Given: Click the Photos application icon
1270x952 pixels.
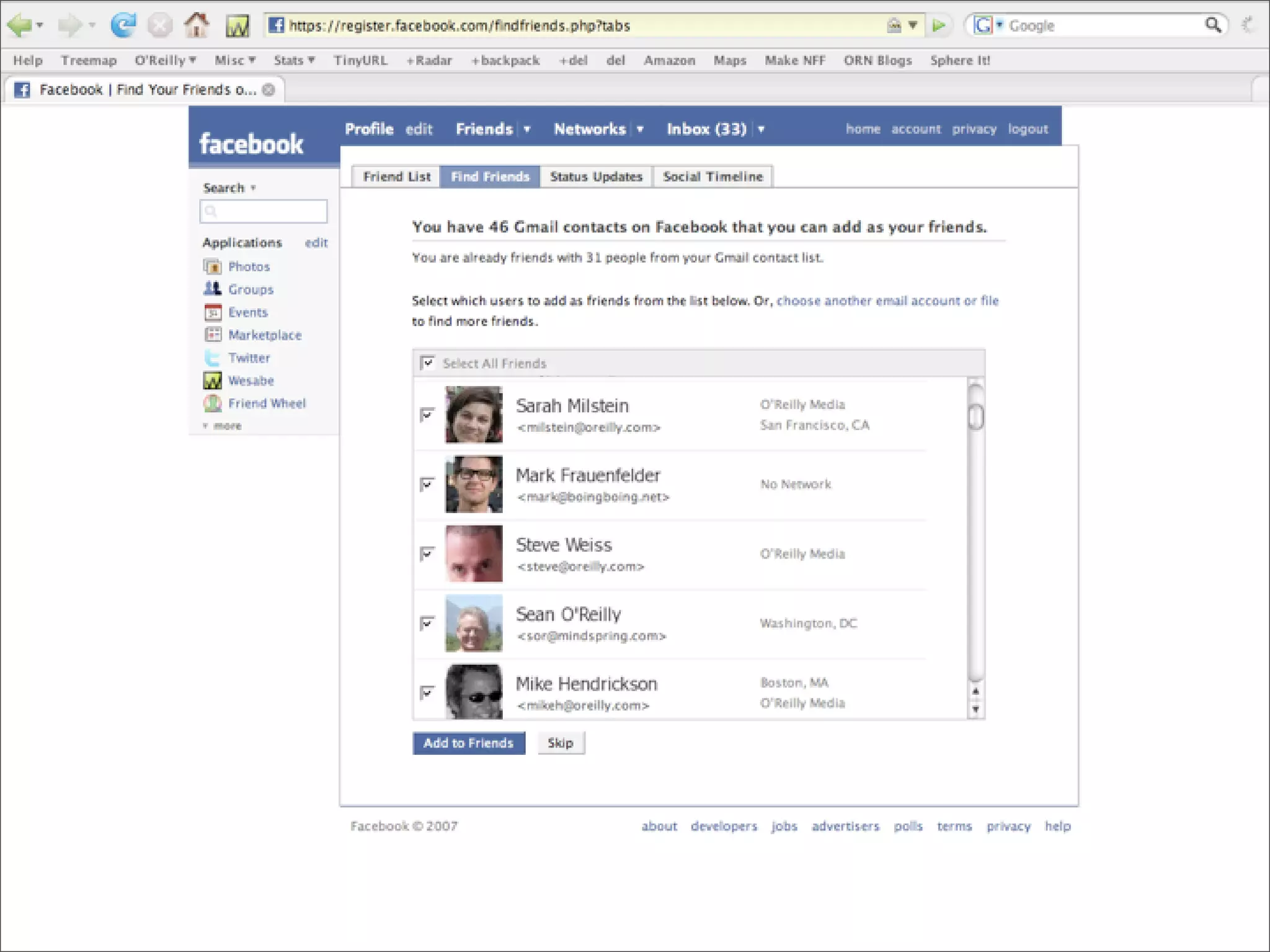Looking at the screenshot, I should pyautogui.click(x=213, y=267).
